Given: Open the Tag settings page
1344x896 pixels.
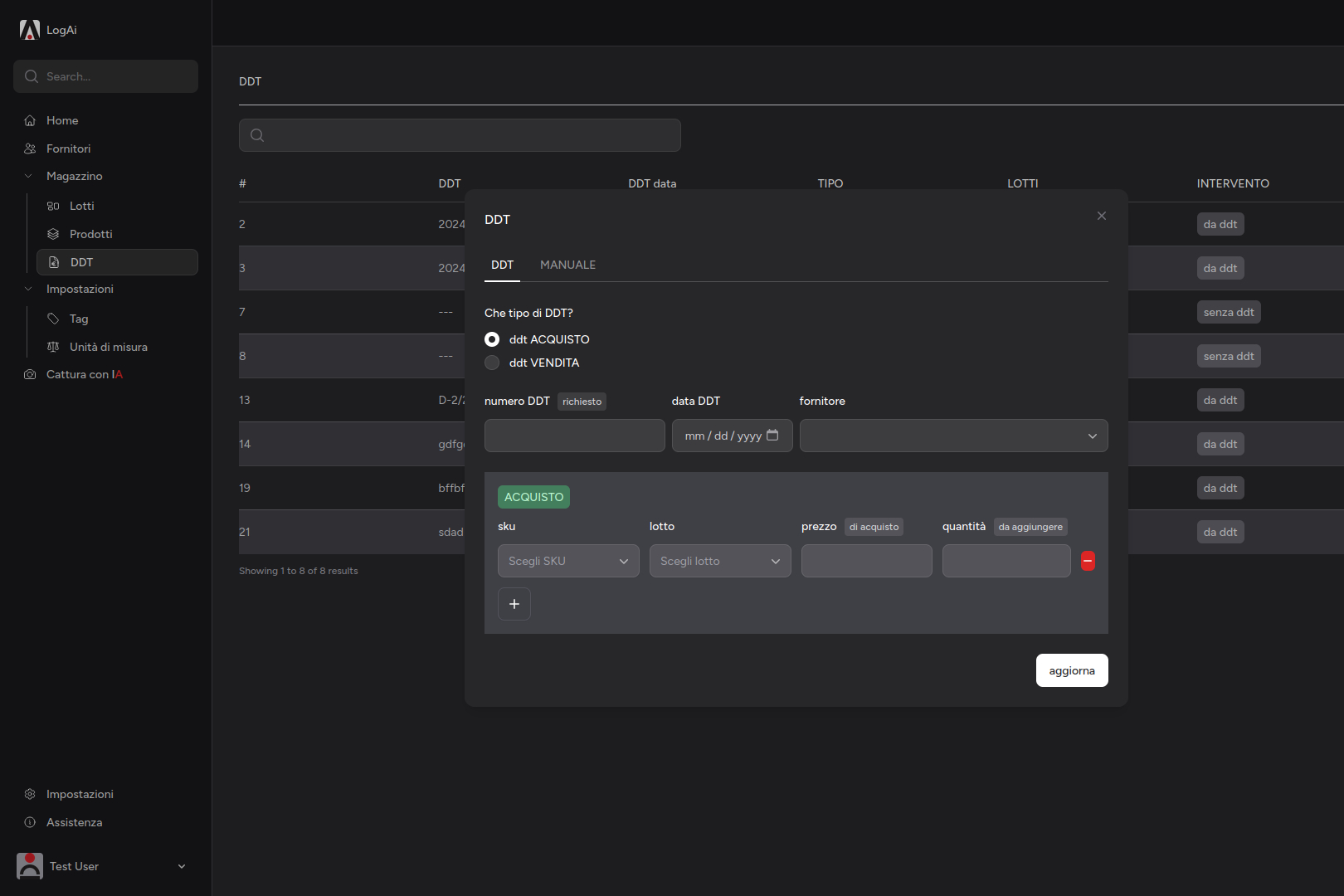Looking at the screenshot, I should [78, 319].
